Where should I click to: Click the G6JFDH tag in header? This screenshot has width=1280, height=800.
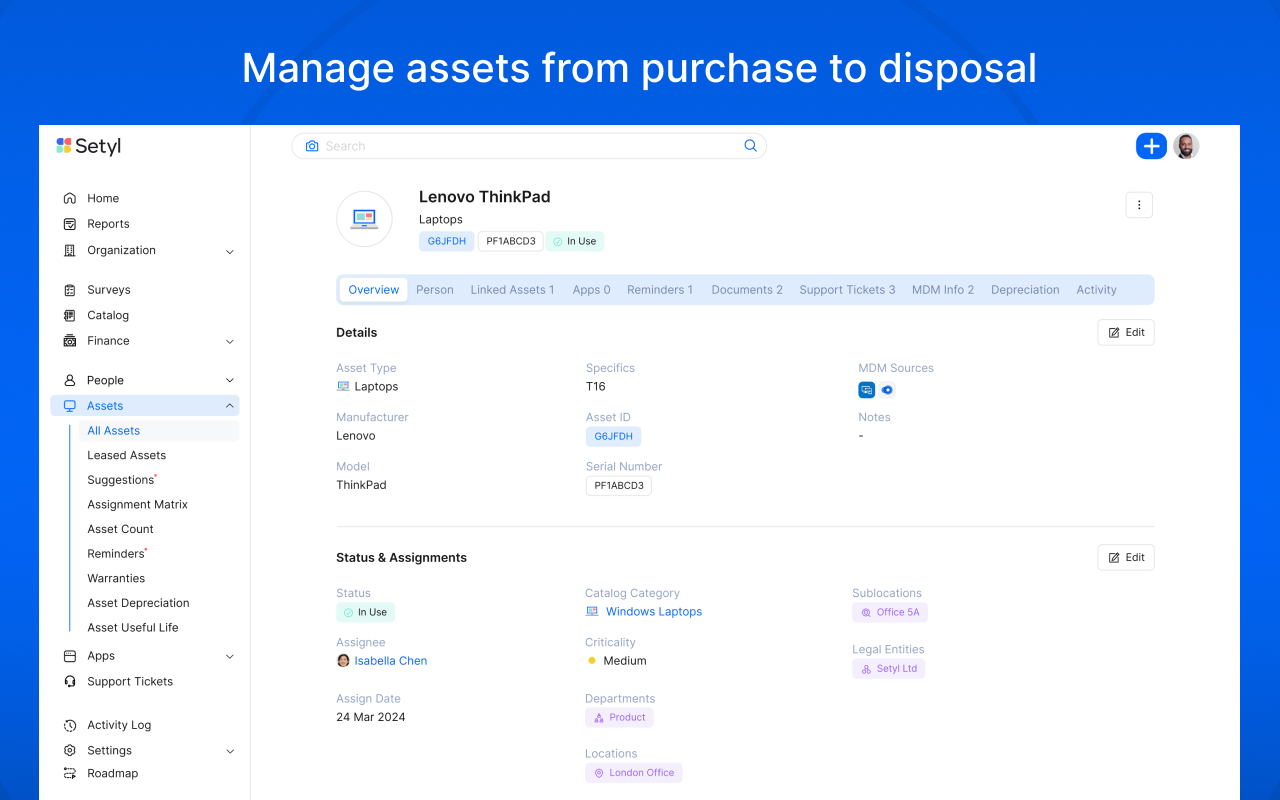(x=446, y=241)
